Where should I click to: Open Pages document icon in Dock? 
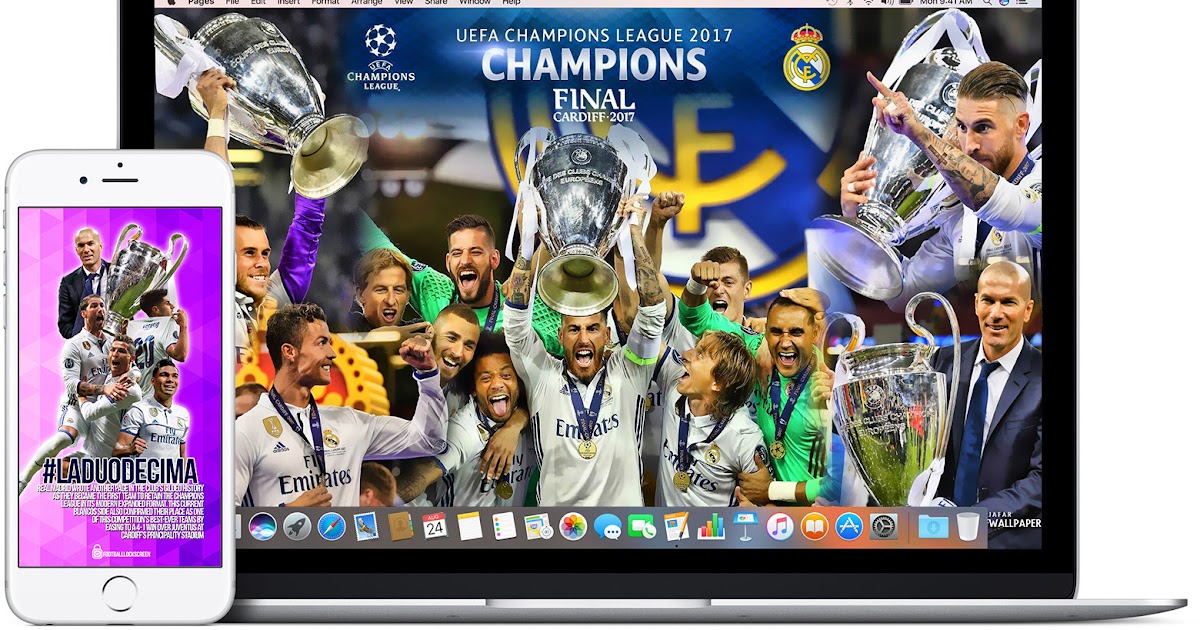coord(676,526)
